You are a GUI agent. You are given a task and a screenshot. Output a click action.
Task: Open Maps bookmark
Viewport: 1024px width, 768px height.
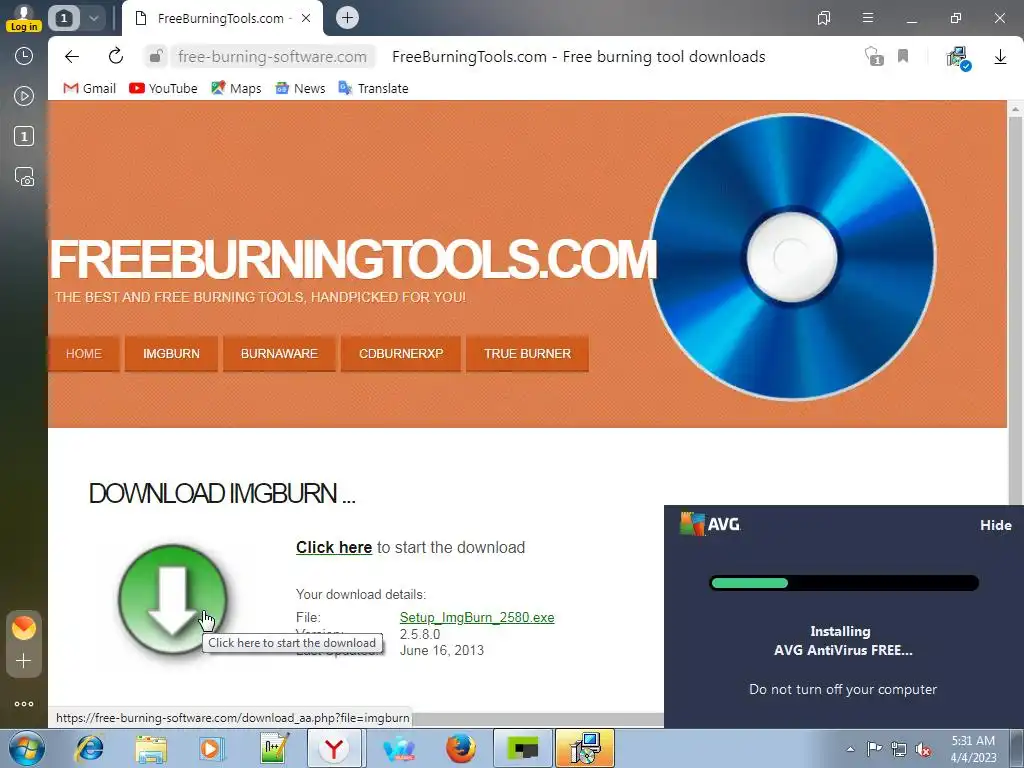tap(236, 88)
